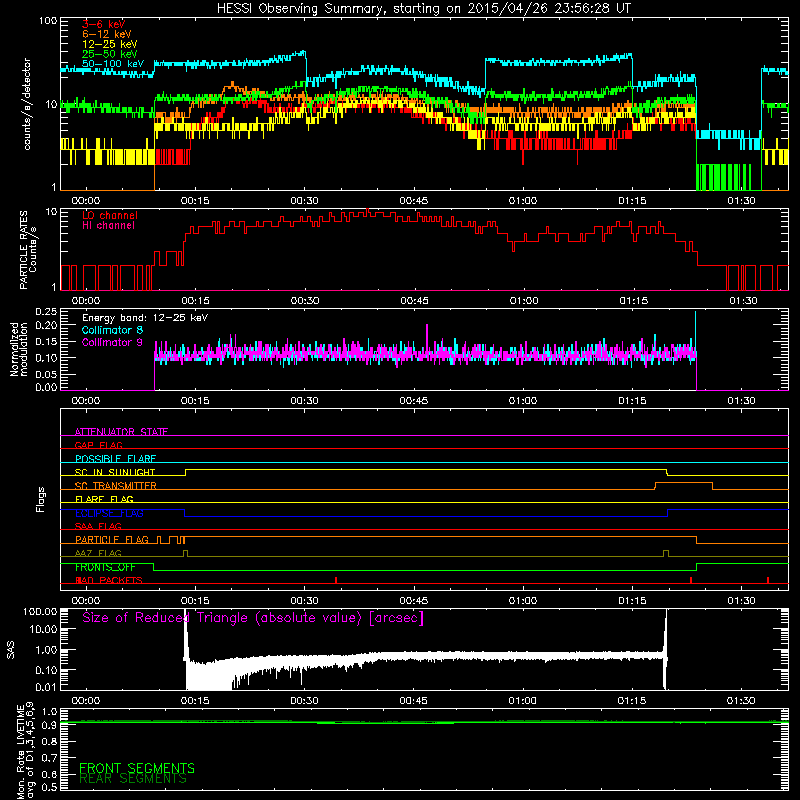The image size is (800, 800).
Task: Click the FRONTS OFF flag label
Action: [105, 567]
